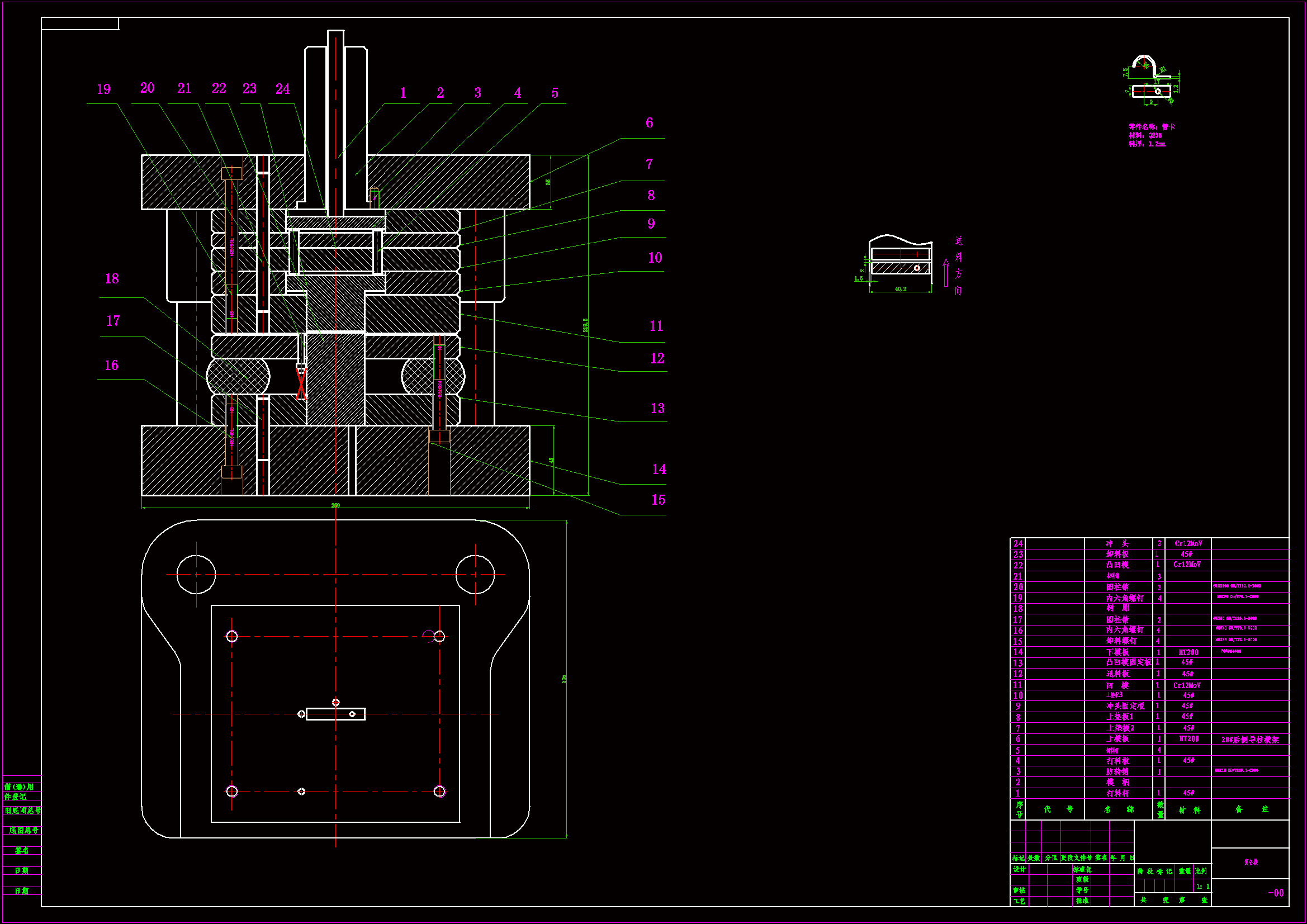1307x924 pixels.
Task: Click balloon number 6 on the right
Action: coord(649,123)
